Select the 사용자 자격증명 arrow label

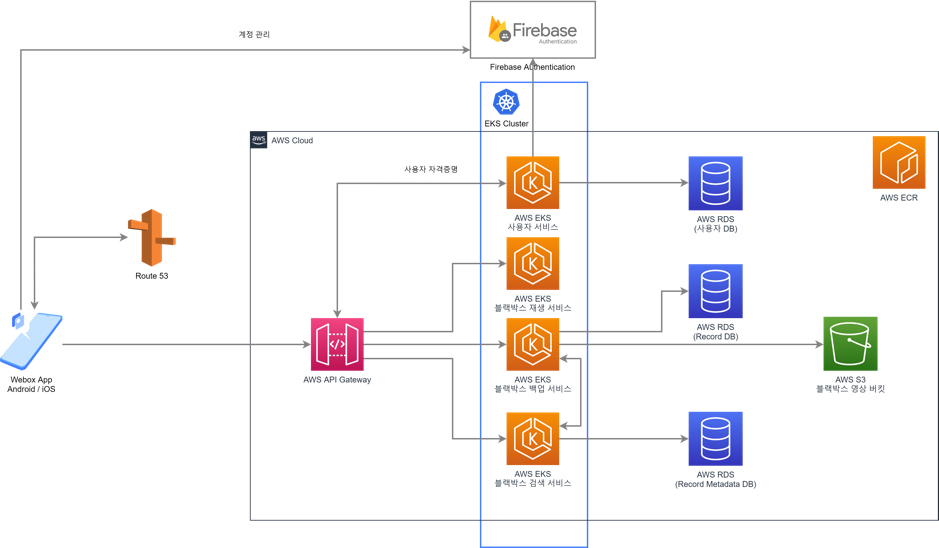point(430,169)
